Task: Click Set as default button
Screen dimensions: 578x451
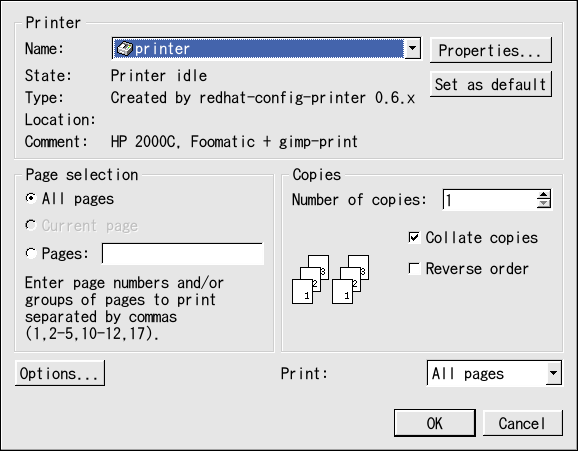Action: 491,84
